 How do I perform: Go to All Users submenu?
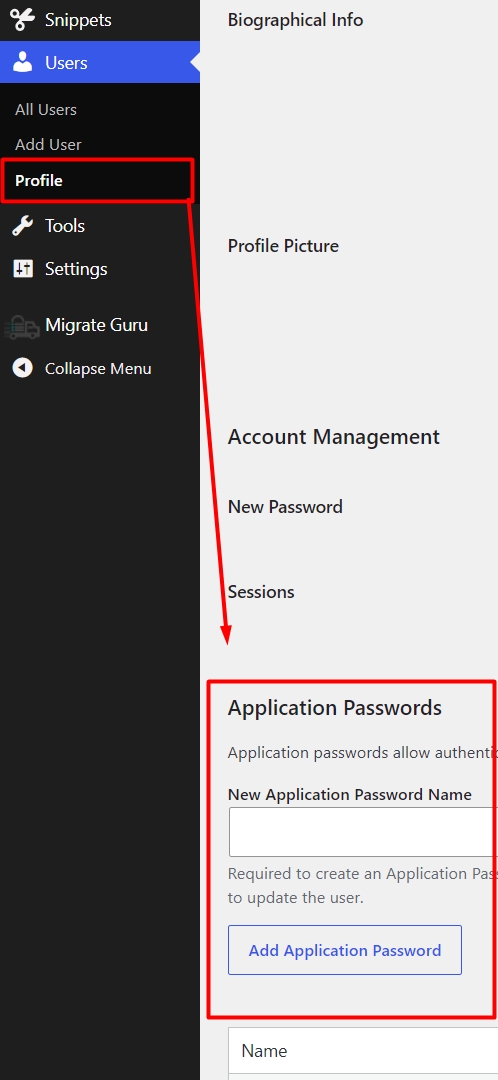[45, 110]
